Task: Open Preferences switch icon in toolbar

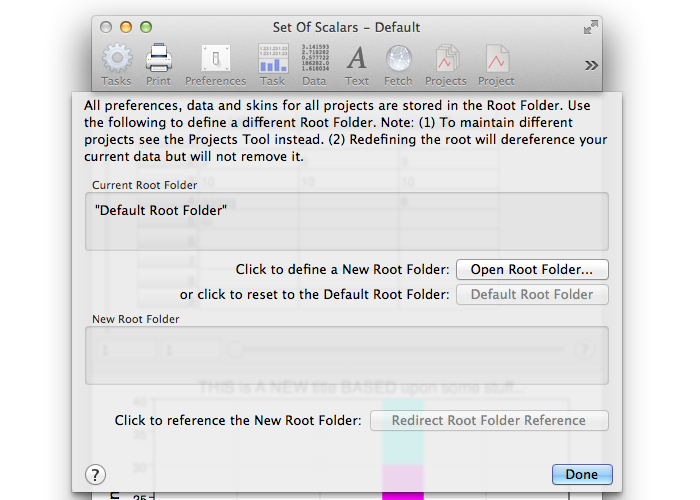Action: click(216, 58)
